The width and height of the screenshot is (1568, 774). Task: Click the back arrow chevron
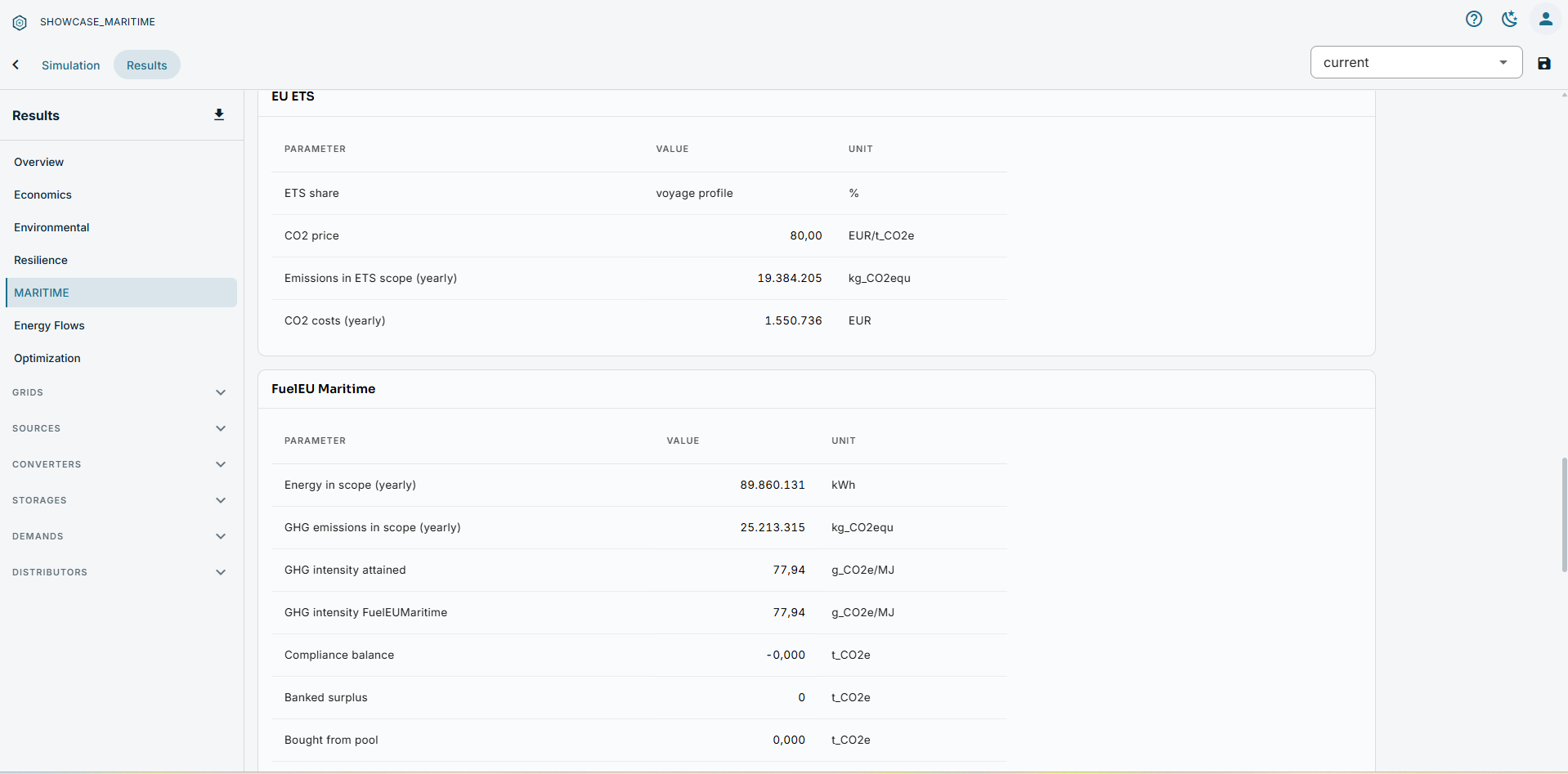coord(16,65)
